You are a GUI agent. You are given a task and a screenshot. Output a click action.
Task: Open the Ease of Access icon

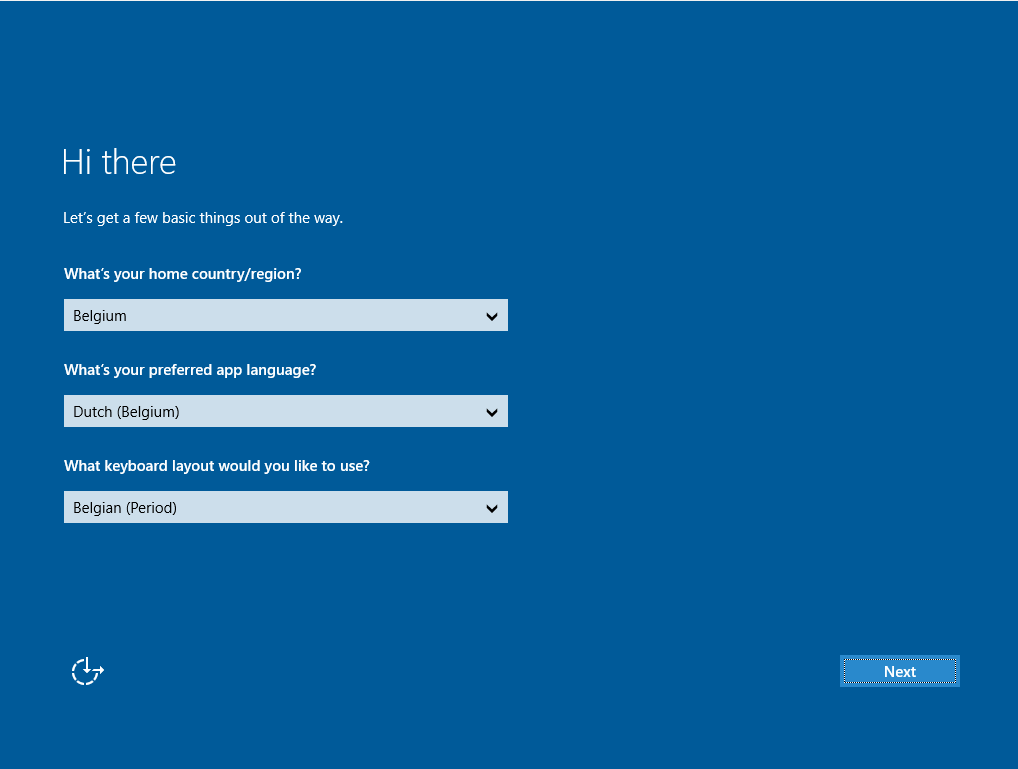coord(88,671)
